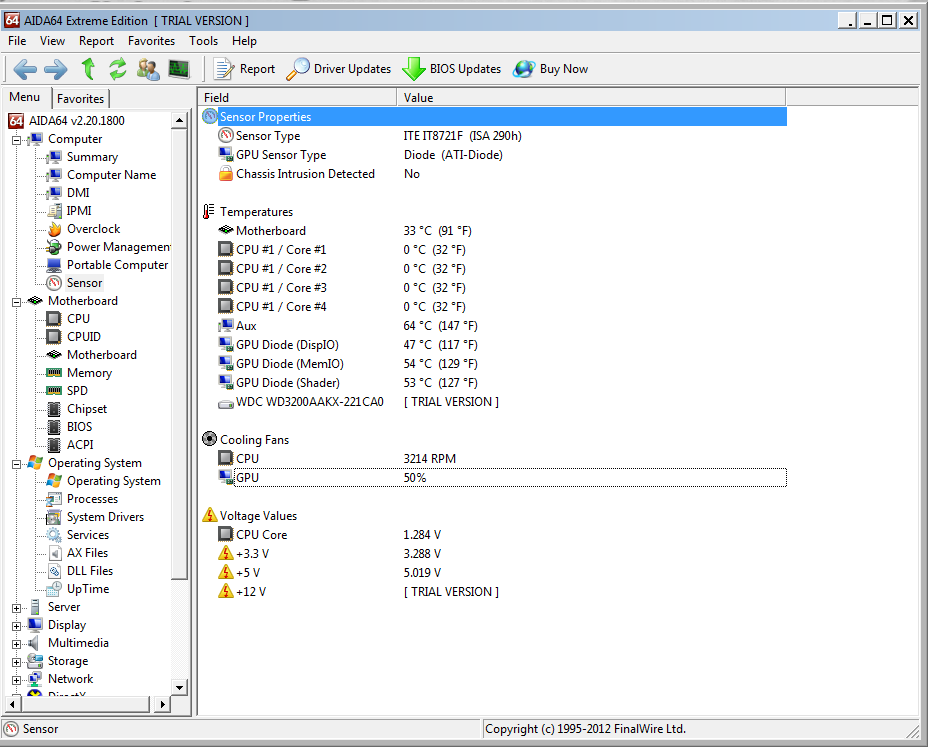Click the Back navigation arrow icon
The width and height of the screenshot is (928, 747).
click(x=25, y=69)
